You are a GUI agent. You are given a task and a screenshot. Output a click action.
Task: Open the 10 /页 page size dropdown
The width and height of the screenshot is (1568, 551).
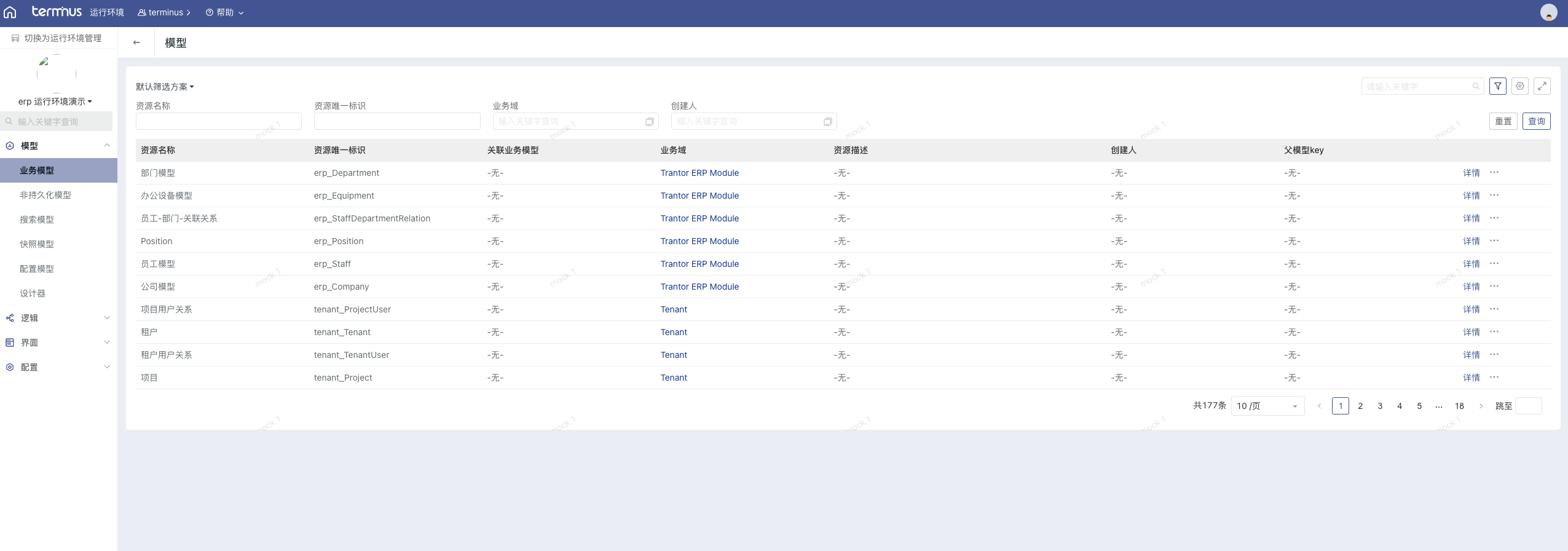tap(1267, 406)
